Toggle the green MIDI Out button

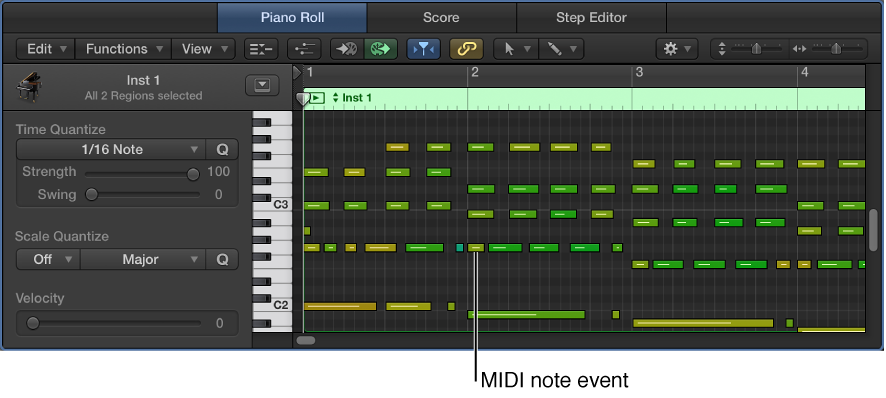click(x=381, y=49)
